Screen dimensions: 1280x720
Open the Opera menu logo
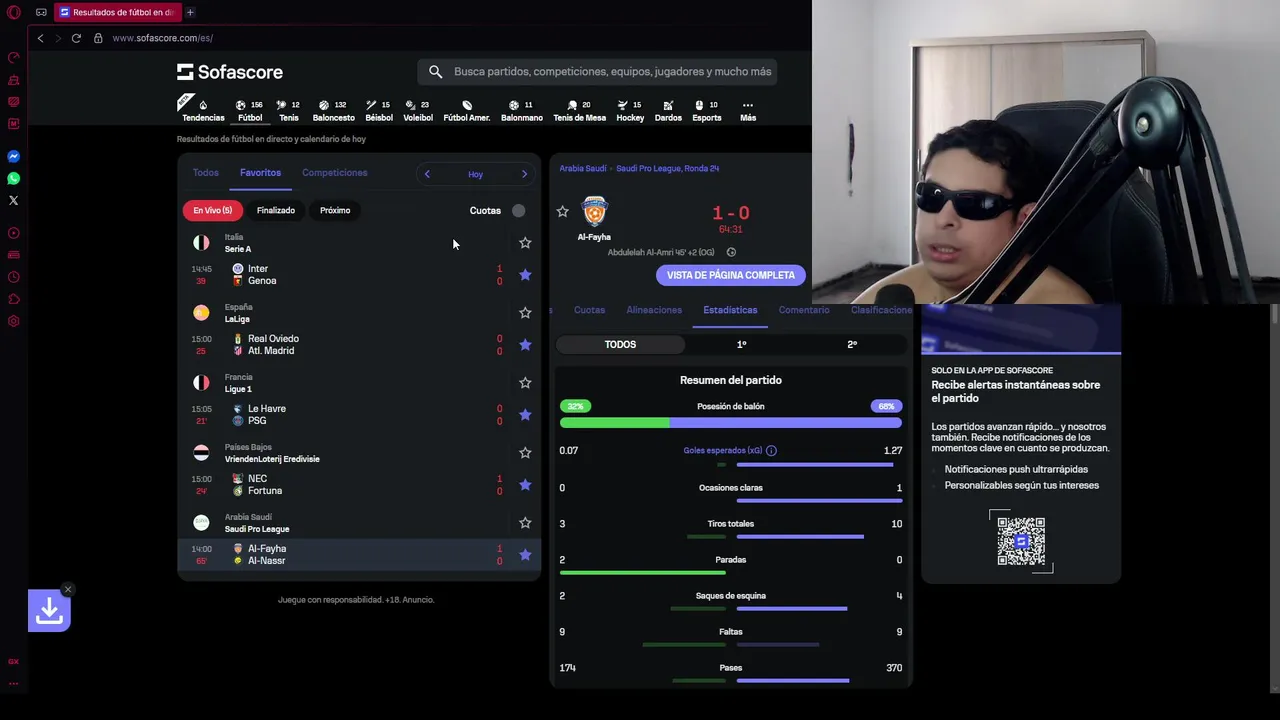coord(14,12)
